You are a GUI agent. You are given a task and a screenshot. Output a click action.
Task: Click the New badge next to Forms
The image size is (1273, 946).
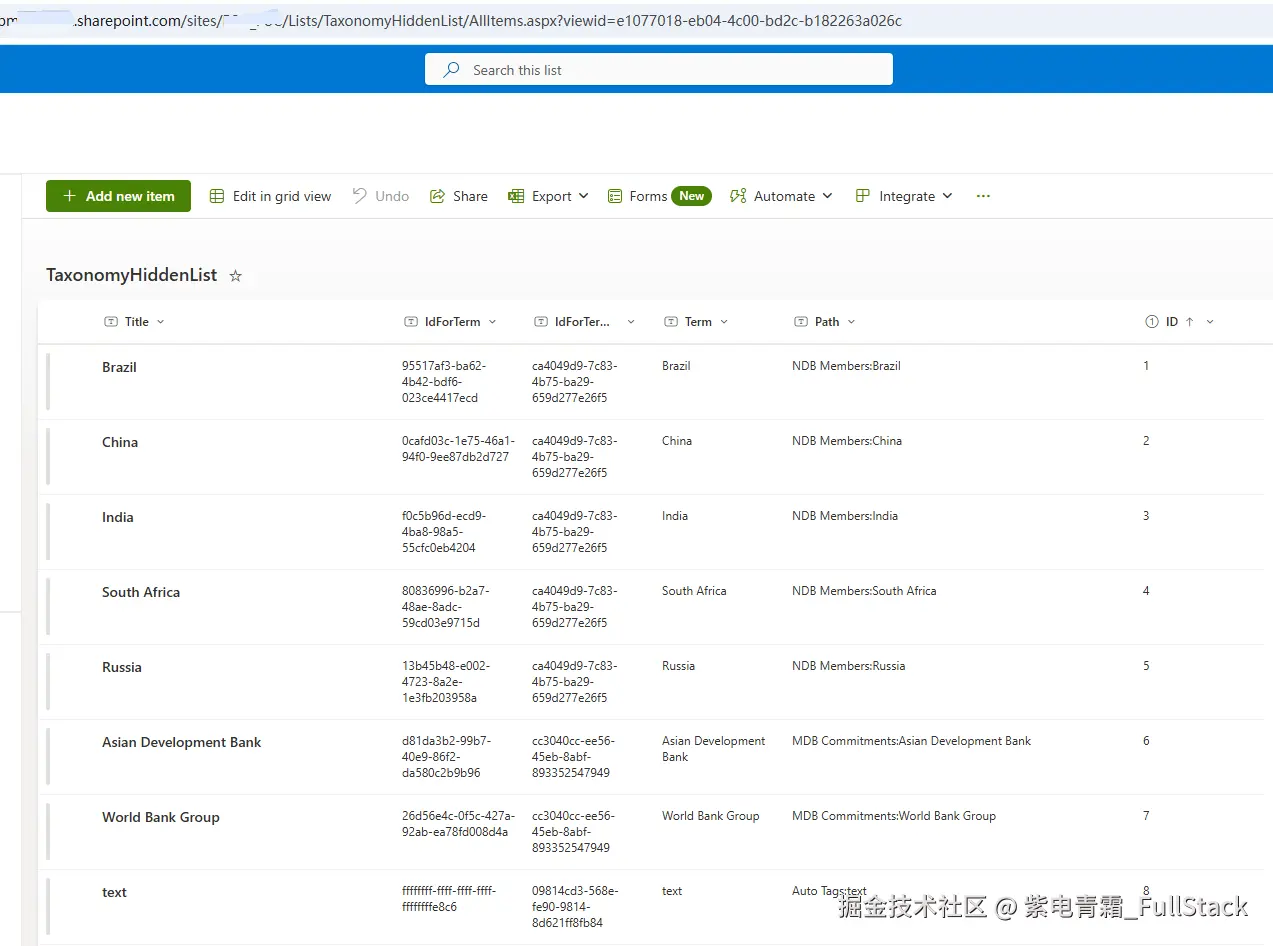click(x=691, y=196)
